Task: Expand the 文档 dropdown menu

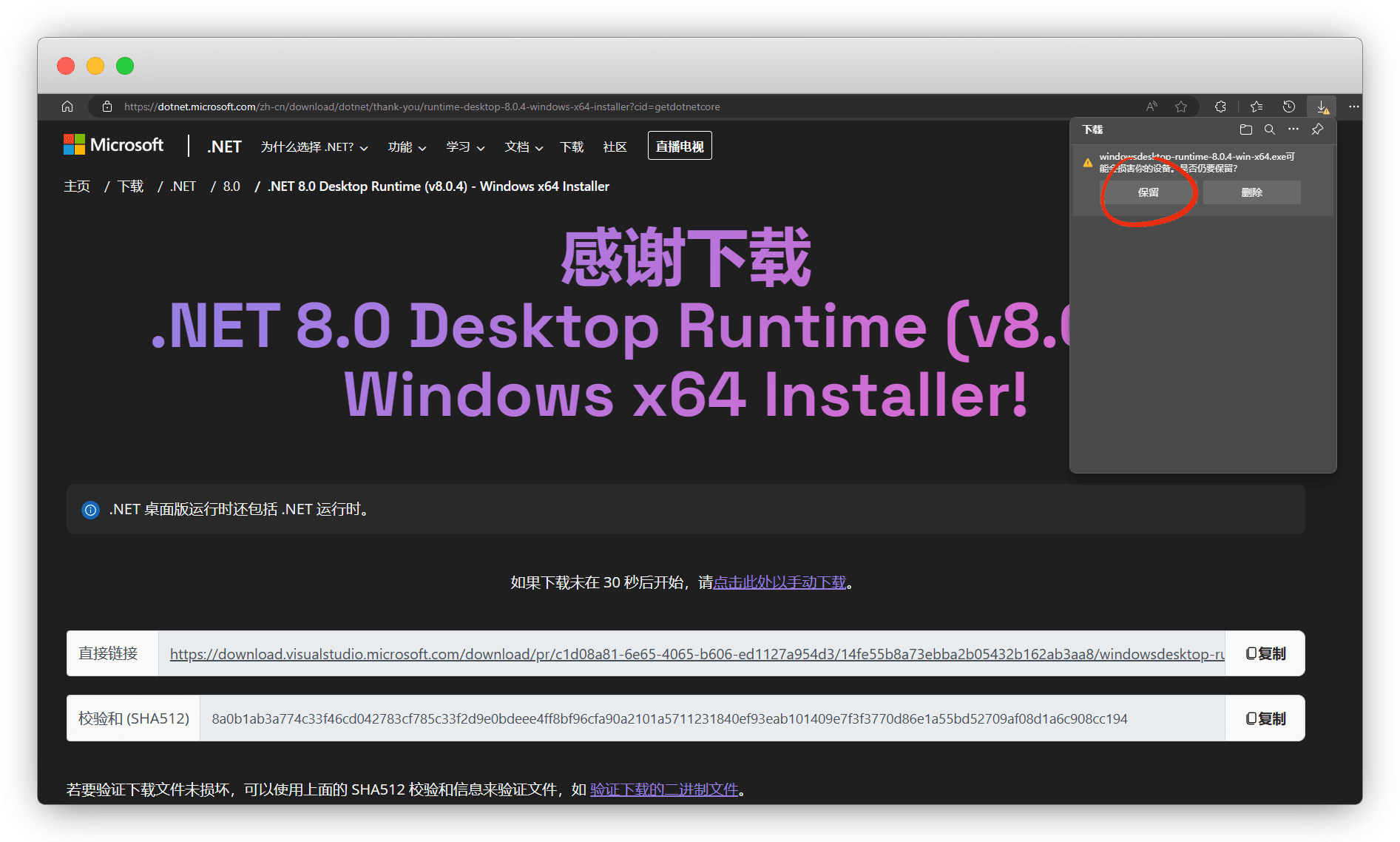Action: click(524, 147)
